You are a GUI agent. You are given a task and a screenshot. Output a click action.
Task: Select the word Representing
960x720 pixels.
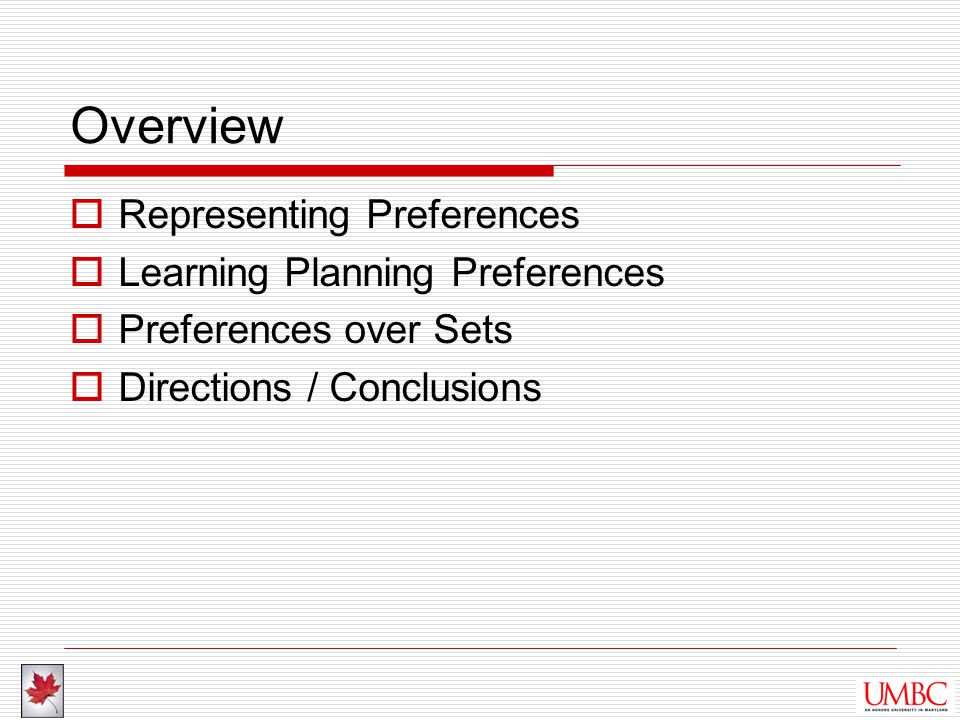tap(234, 216)
